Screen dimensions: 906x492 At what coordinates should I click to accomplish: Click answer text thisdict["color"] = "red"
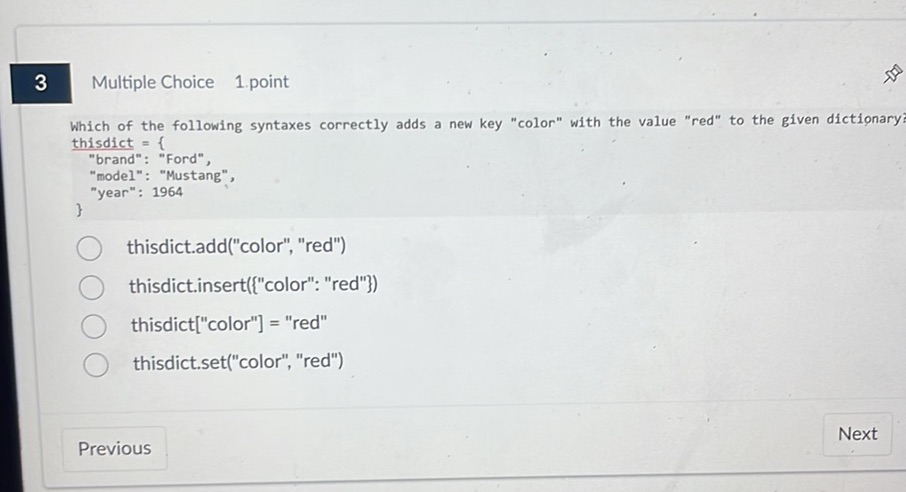pos(229,324)
